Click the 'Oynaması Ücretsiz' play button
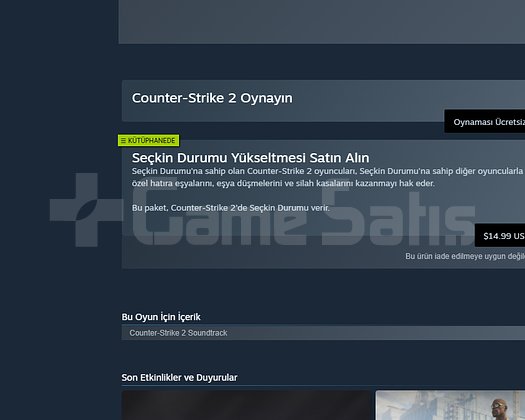 484,121
